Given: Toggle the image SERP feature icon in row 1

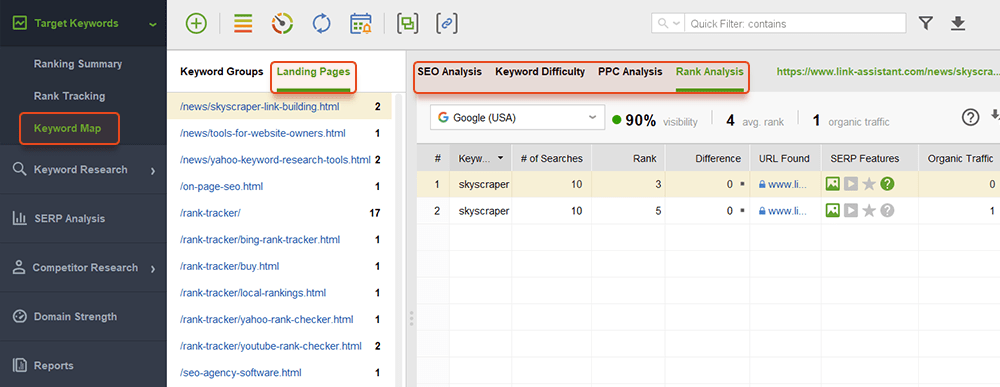Looking at the screenshot, I should 832,184.
